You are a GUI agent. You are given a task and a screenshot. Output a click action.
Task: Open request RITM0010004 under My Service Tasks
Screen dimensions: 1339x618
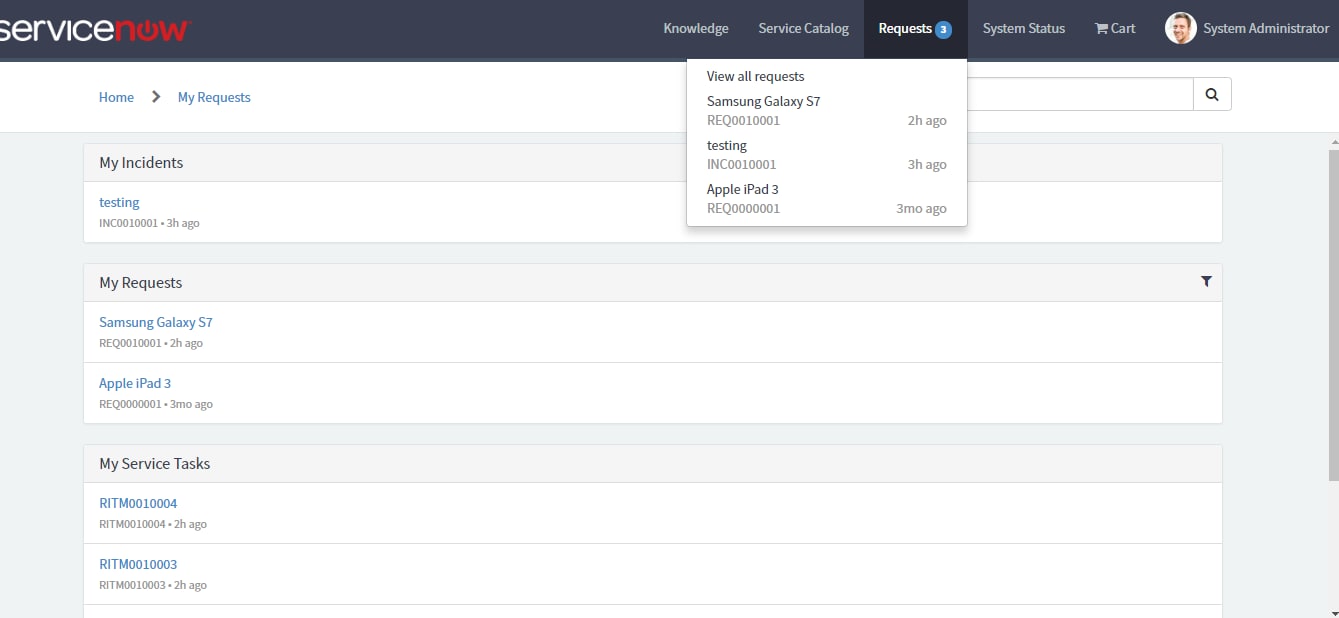[138, 503]
